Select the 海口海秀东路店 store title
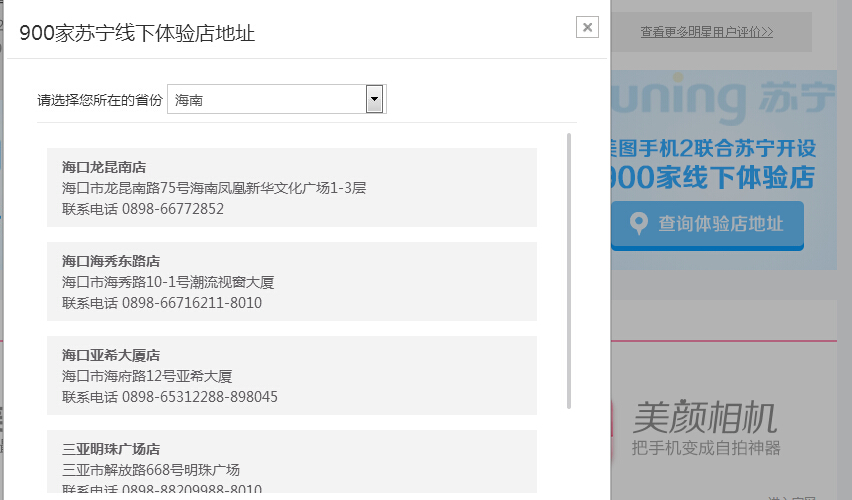The width and height of the screenshot is (852, 500). pyautogui.click(x=111, y=261)
